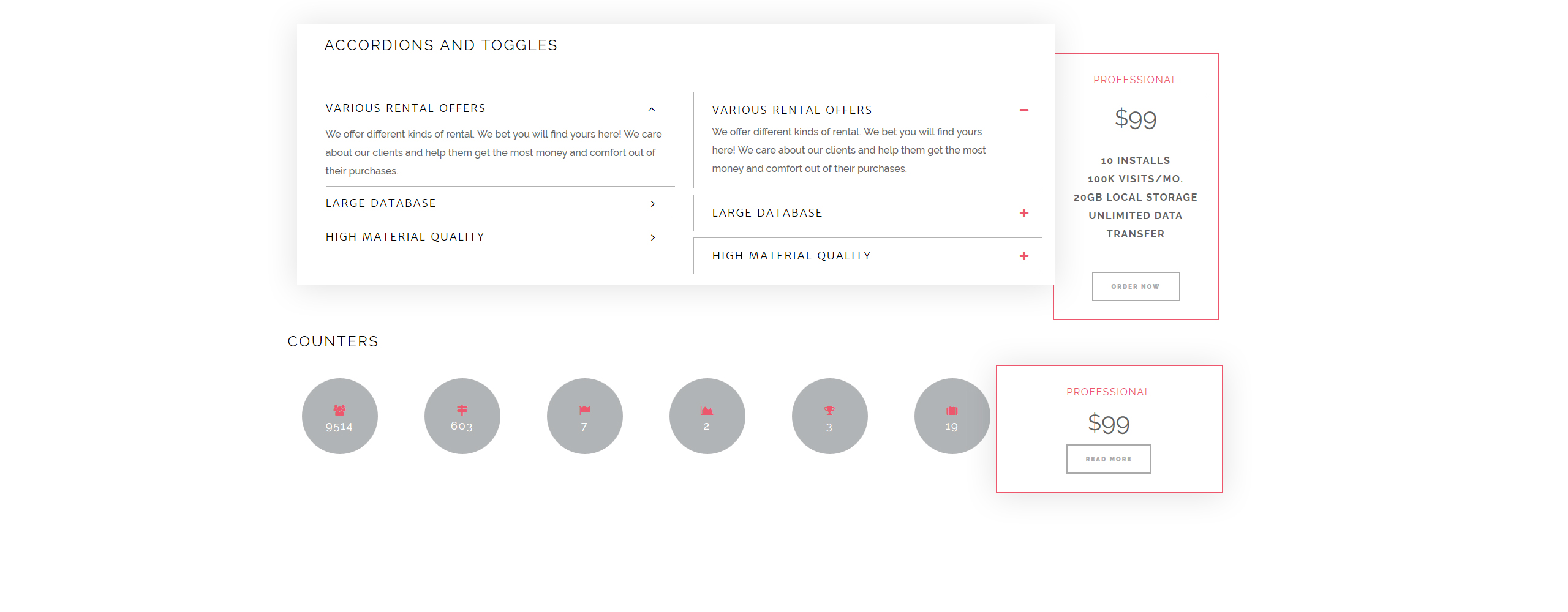Click left accordion Various Rental Offers title

405,108
